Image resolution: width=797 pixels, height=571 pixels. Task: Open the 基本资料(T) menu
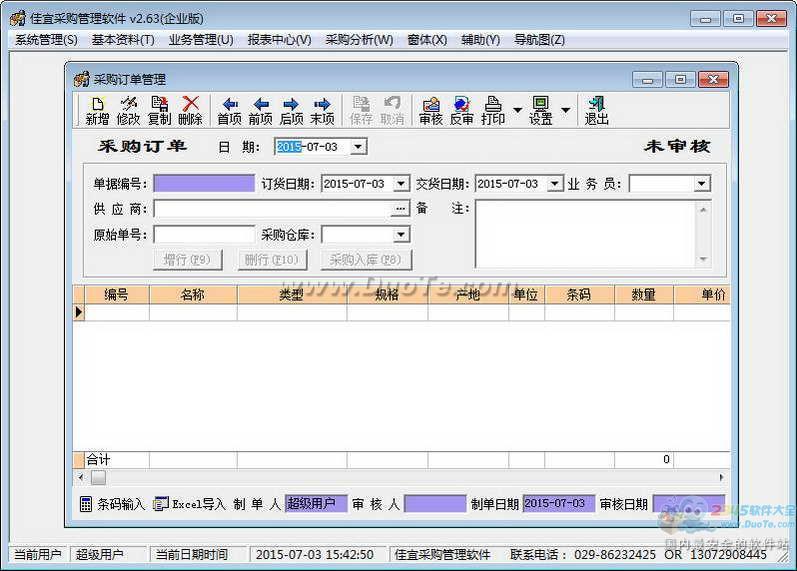[x=123, y=40]
